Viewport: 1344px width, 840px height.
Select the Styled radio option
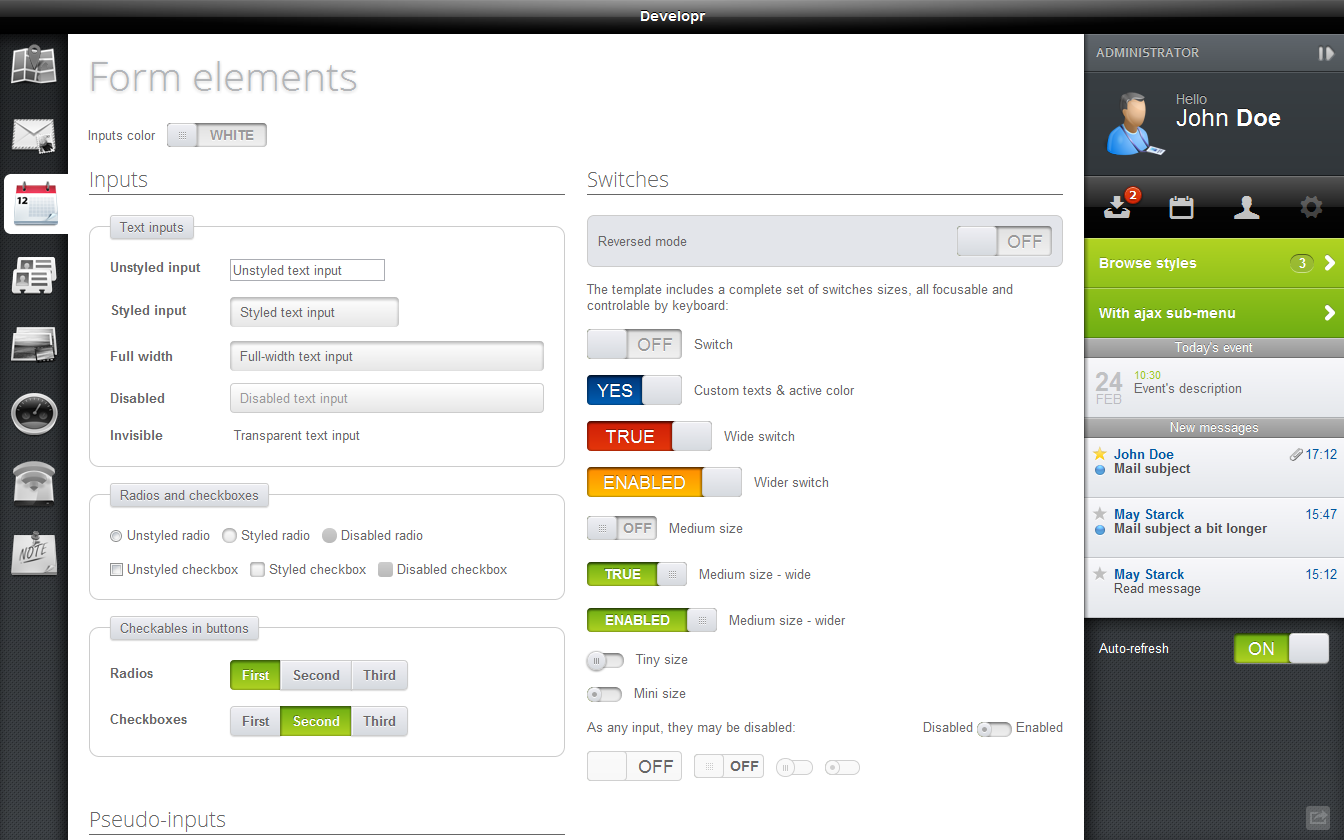(230, 536)
